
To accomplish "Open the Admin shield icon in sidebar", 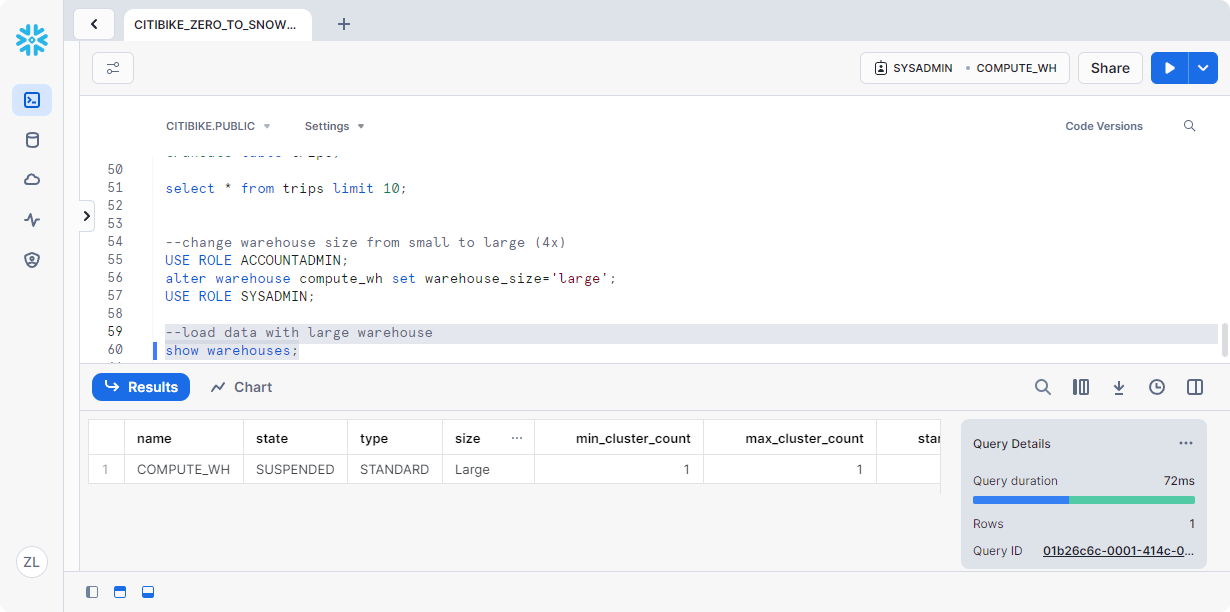I will [32, 260].
